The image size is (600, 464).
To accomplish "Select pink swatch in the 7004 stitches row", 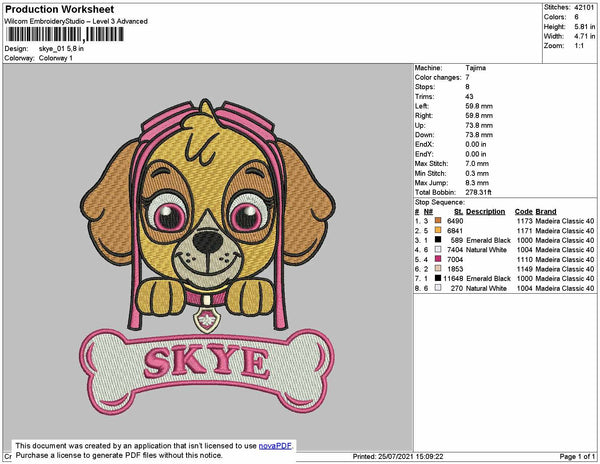I will click(438, 259).
